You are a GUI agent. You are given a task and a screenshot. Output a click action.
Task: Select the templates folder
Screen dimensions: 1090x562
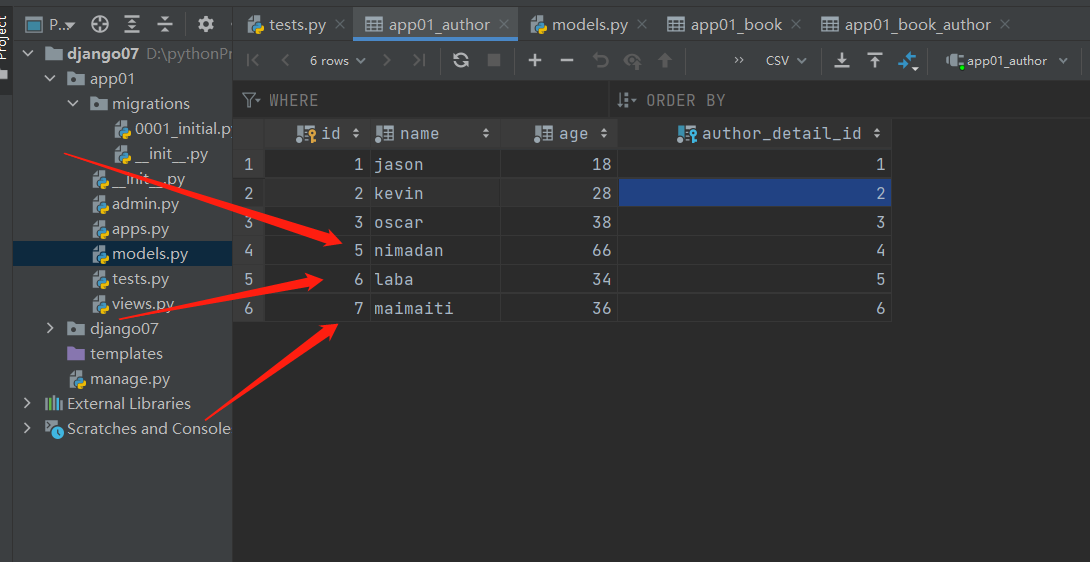(115, 353)
